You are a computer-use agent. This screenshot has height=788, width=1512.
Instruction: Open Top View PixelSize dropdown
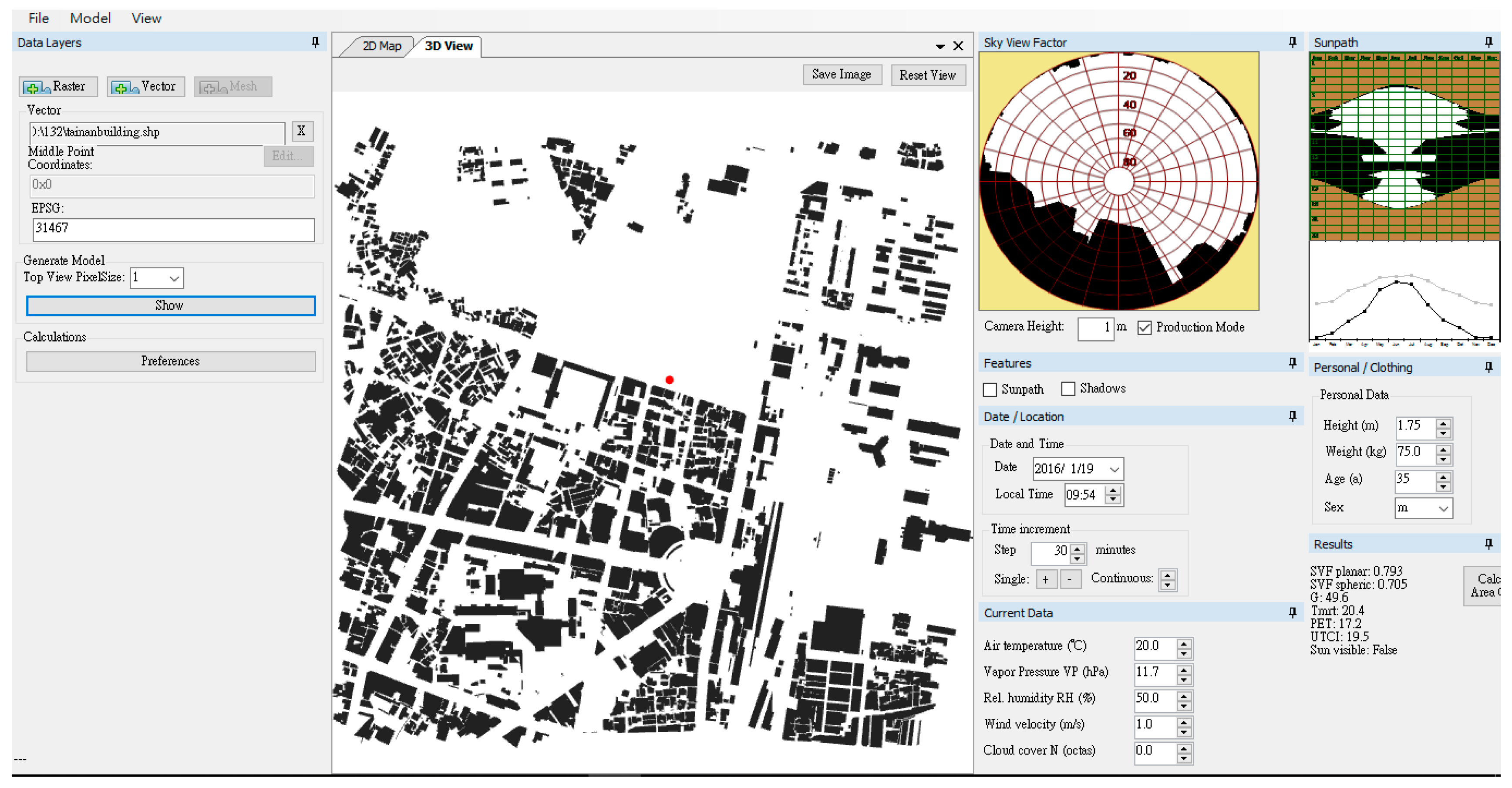[x=174, y=278]
